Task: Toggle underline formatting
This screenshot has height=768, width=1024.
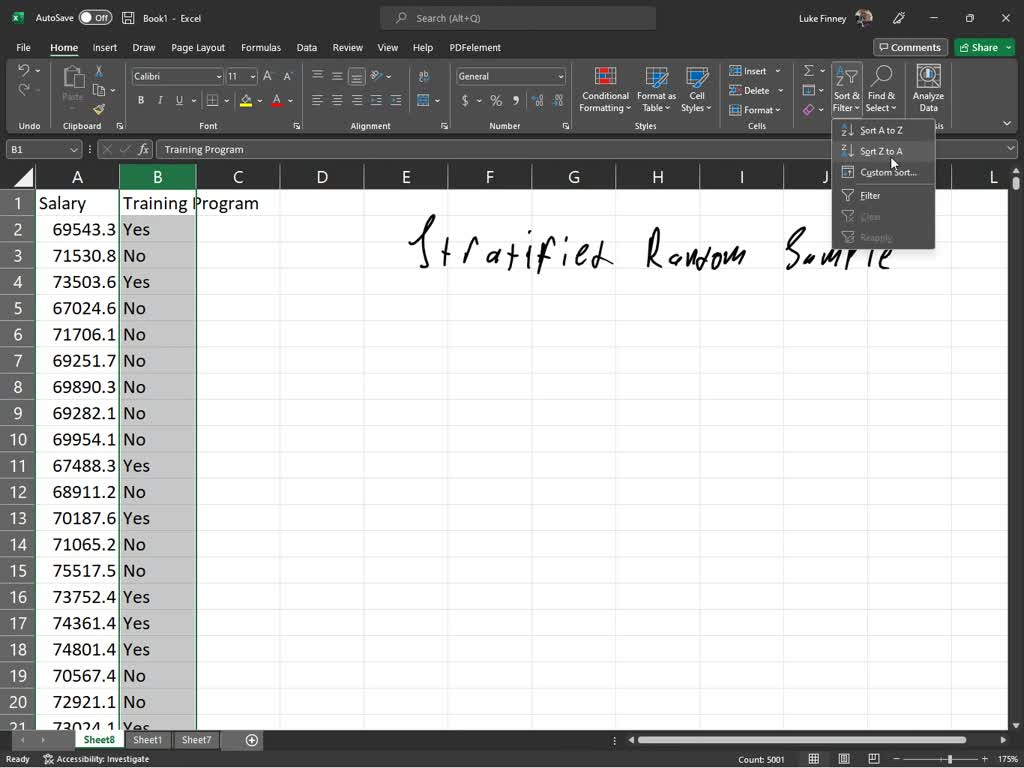Action: tap(178, 101)
